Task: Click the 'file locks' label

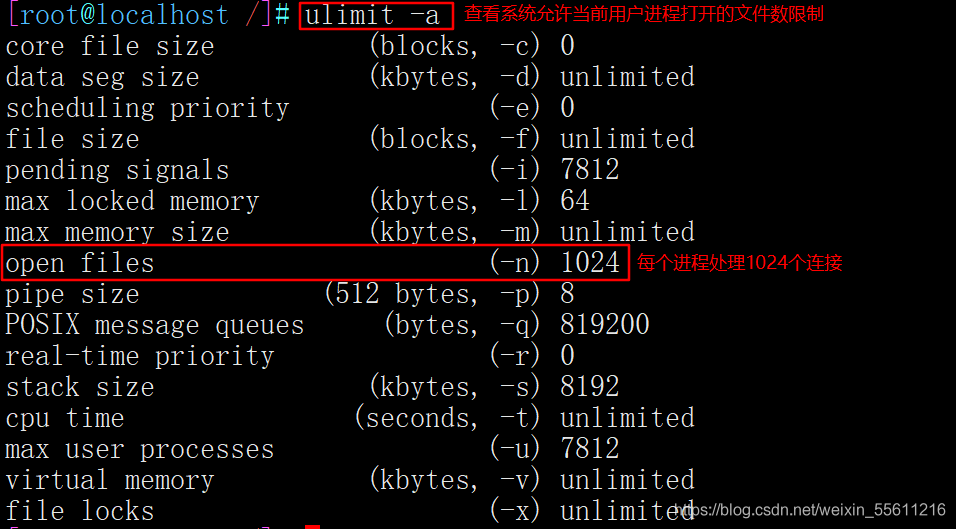Action: 80,511
